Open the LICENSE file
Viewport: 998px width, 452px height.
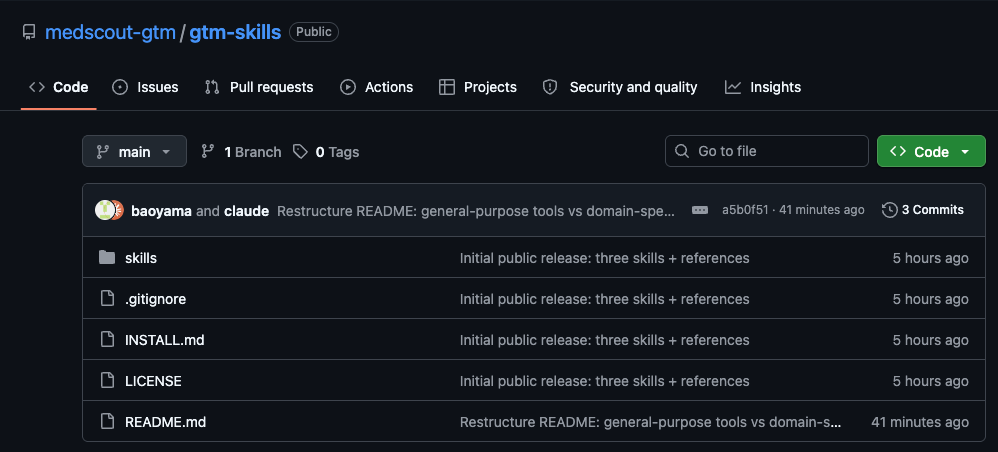pyautogui.click(x=153, y=381)
